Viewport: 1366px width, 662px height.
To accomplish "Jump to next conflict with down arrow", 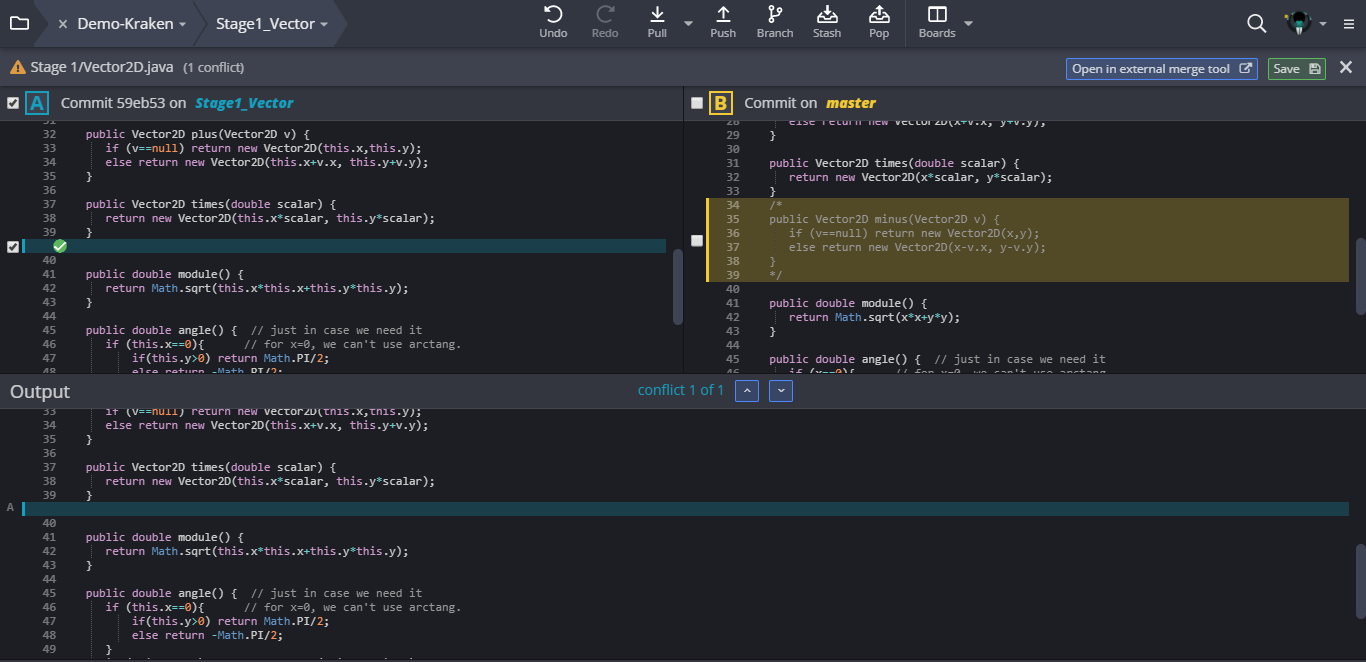I will pyautogui.click(x=780, y=391).
